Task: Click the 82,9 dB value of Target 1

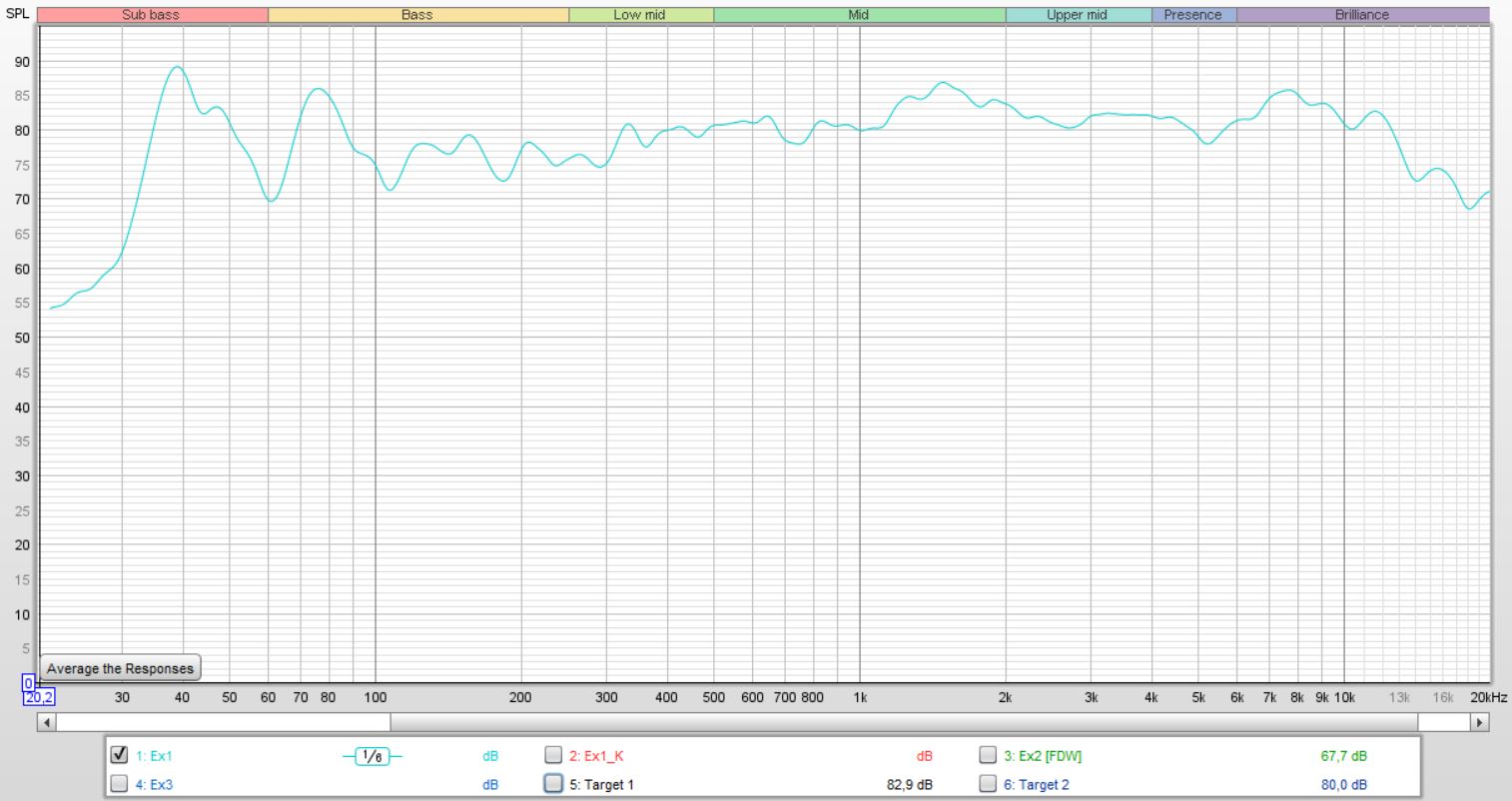Action: [x=910, y=785]
